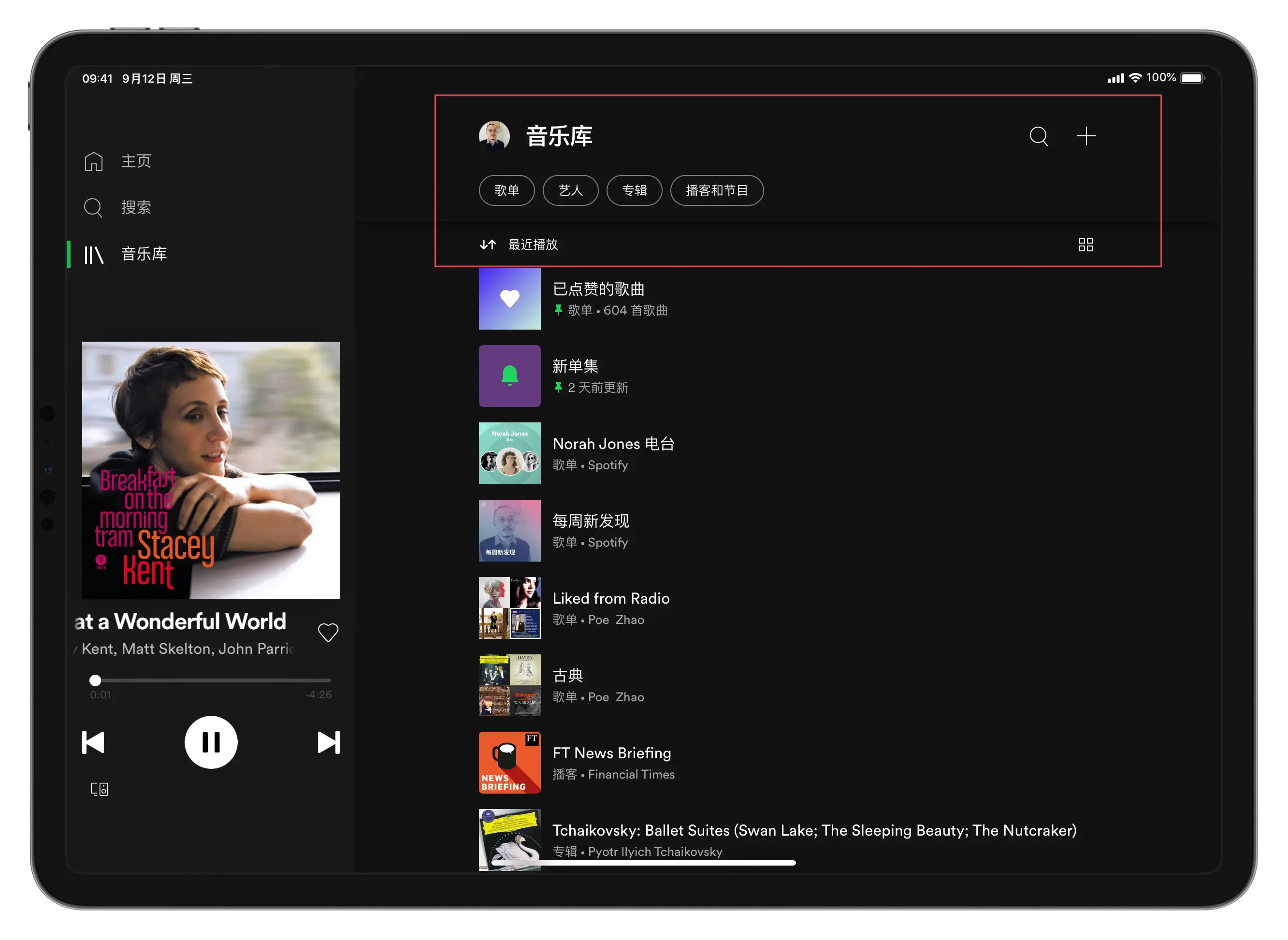This screenshot has height=940, width=1288.
Task: Go to 主页 in the sidebar
Action: (x=136, y=161)
